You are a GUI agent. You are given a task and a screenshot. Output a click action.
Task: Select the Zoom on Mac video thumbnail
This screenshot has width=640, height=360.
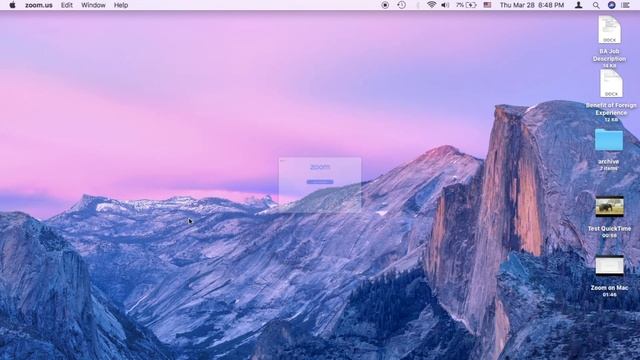pos(609,266)
